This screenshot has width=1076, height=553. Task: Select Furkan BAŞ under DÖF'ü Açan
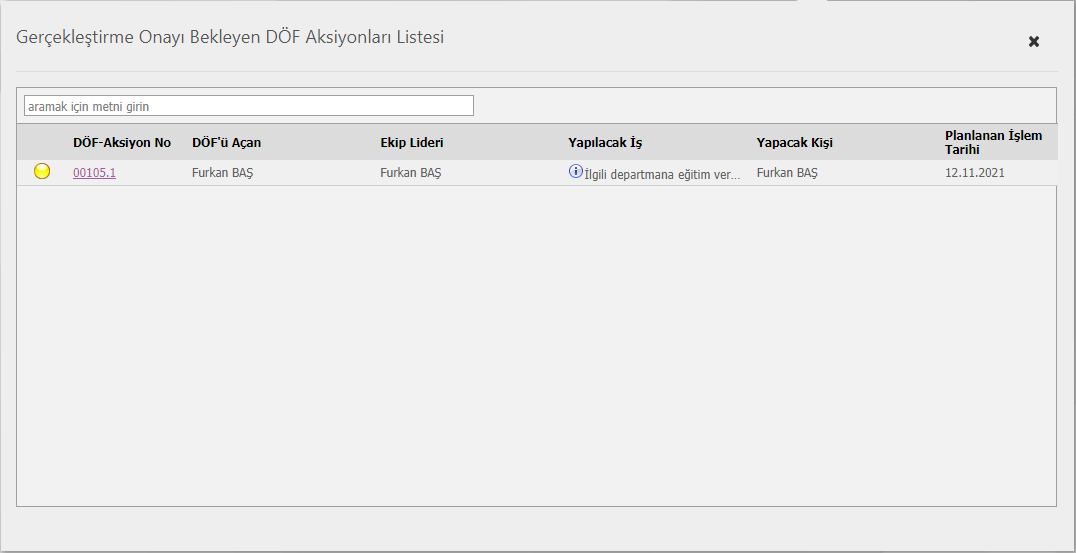[222, 173]
